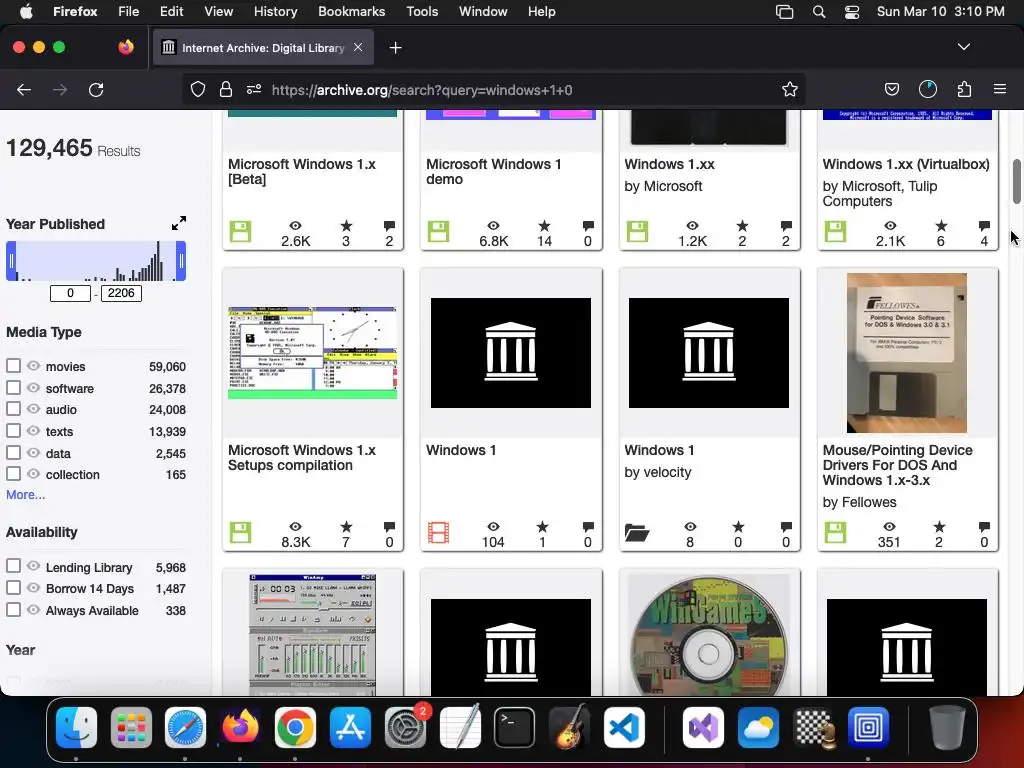Go back to the previous page
The height and width of the screenshot is (768, 1024).
point(24,89)
